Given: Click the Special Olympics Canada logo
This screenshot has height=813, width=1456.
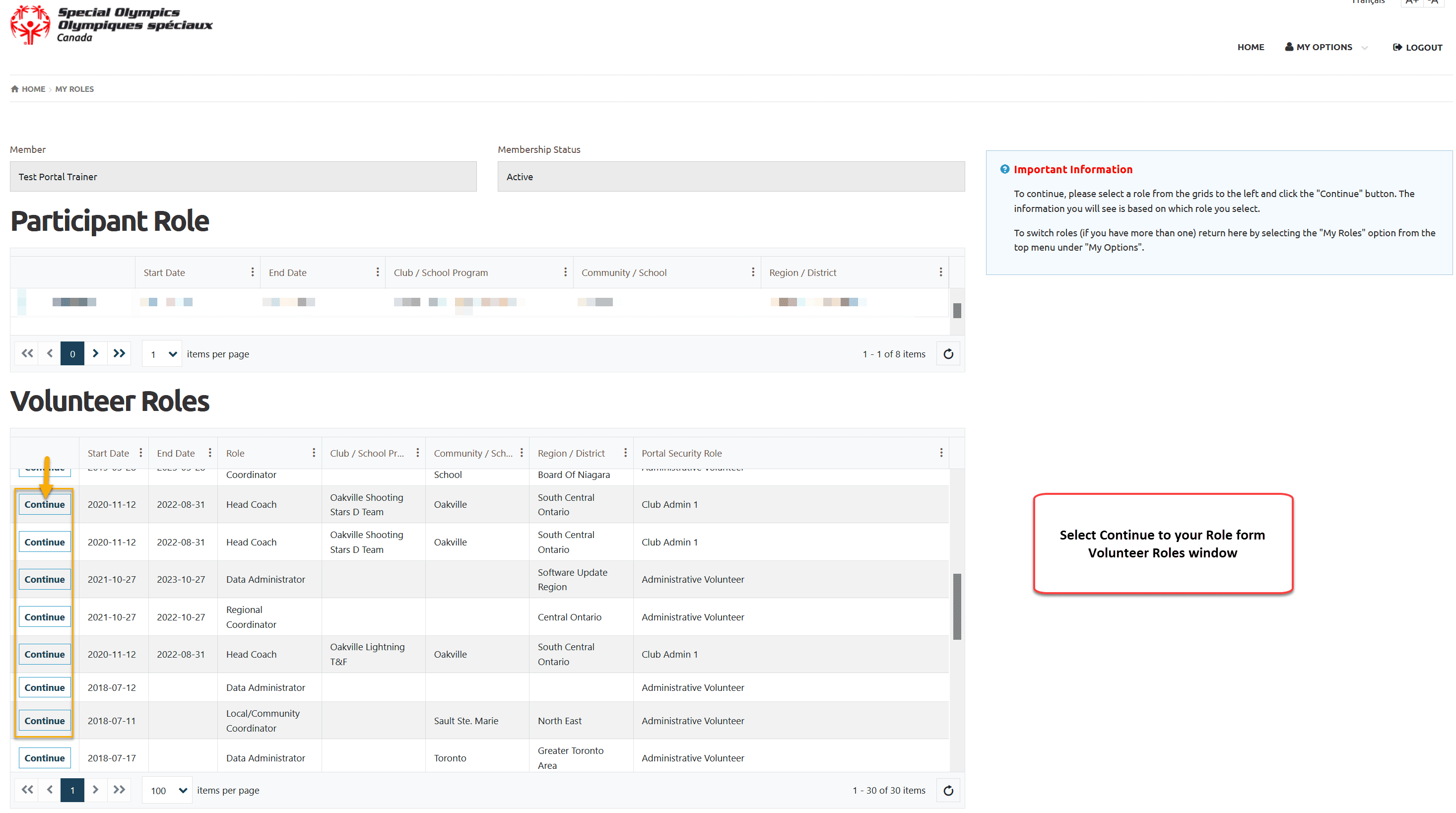Looking at the screenshot, I should click(111, 24).
